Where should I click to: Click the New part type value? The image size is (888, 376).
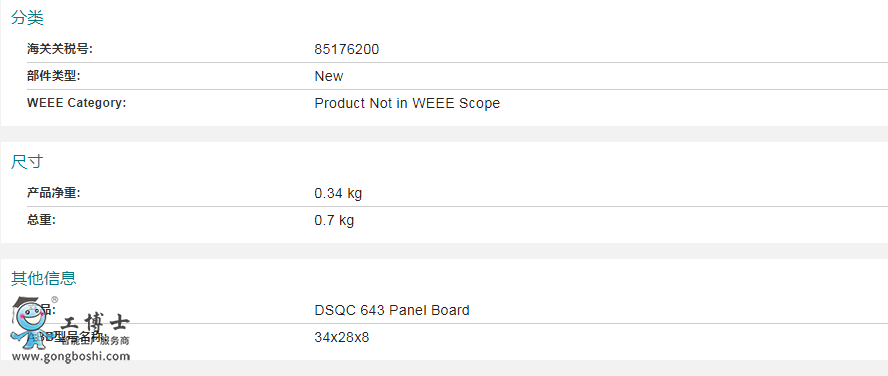click(x=328, y=76)
